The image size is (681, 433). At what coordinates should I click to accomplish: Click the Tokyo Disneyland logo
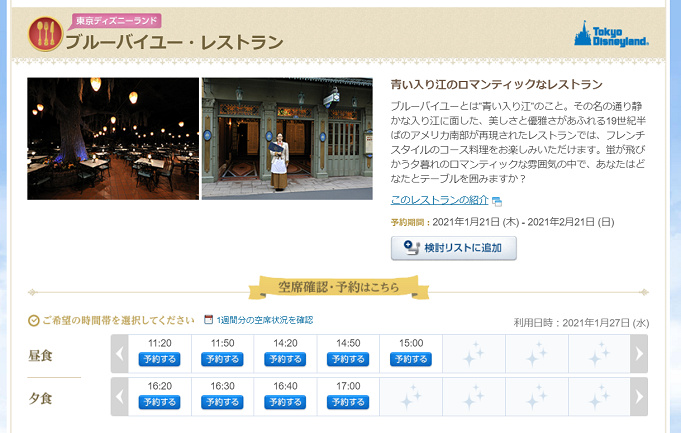click(611, 33)
